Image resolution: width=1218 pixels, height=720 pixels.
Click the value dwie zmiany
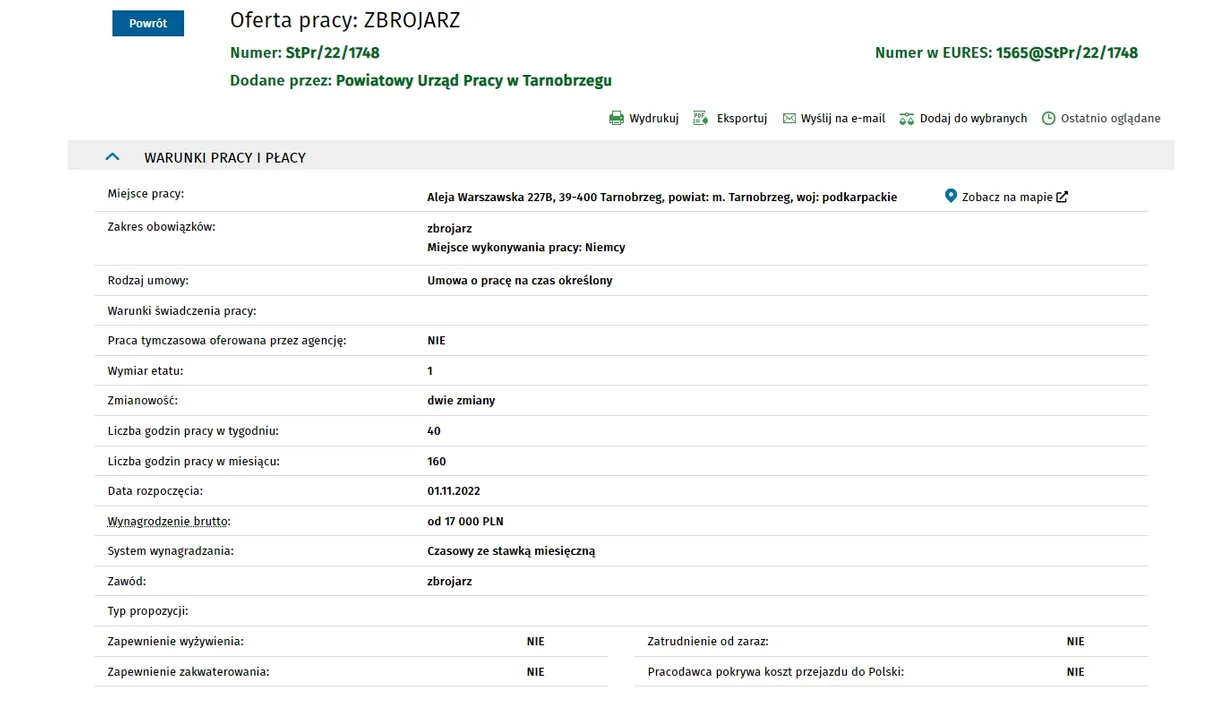point(461,401)
